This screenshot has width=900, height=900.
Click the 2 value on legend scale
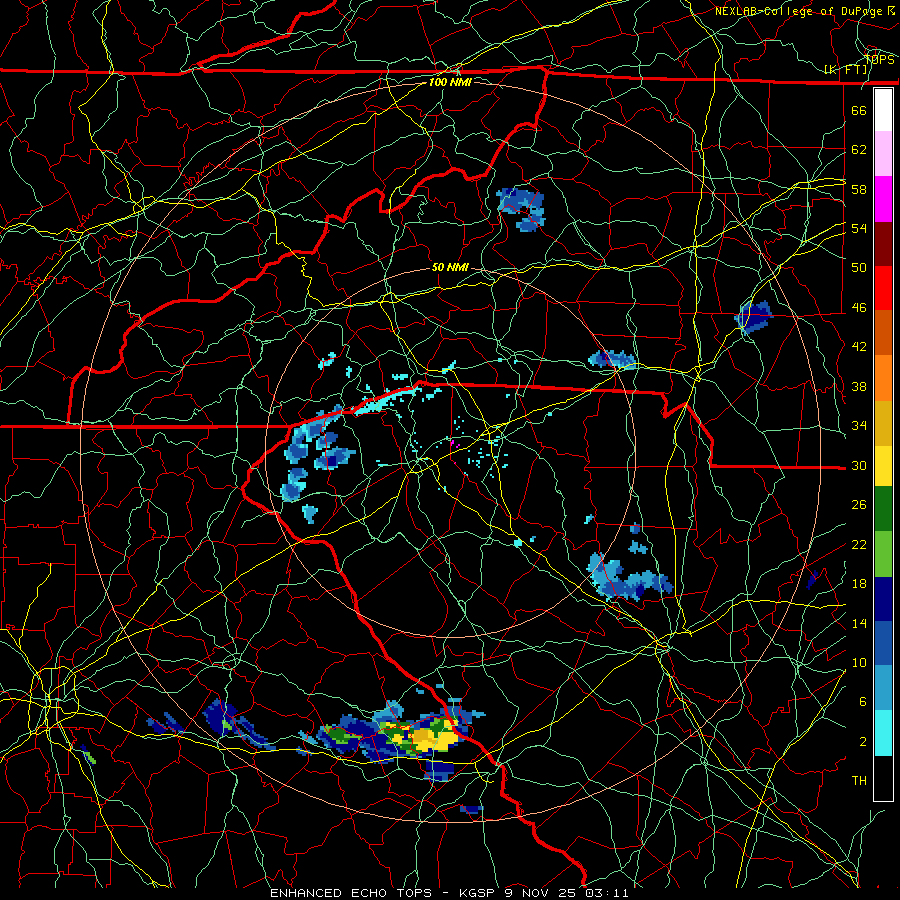863,742
